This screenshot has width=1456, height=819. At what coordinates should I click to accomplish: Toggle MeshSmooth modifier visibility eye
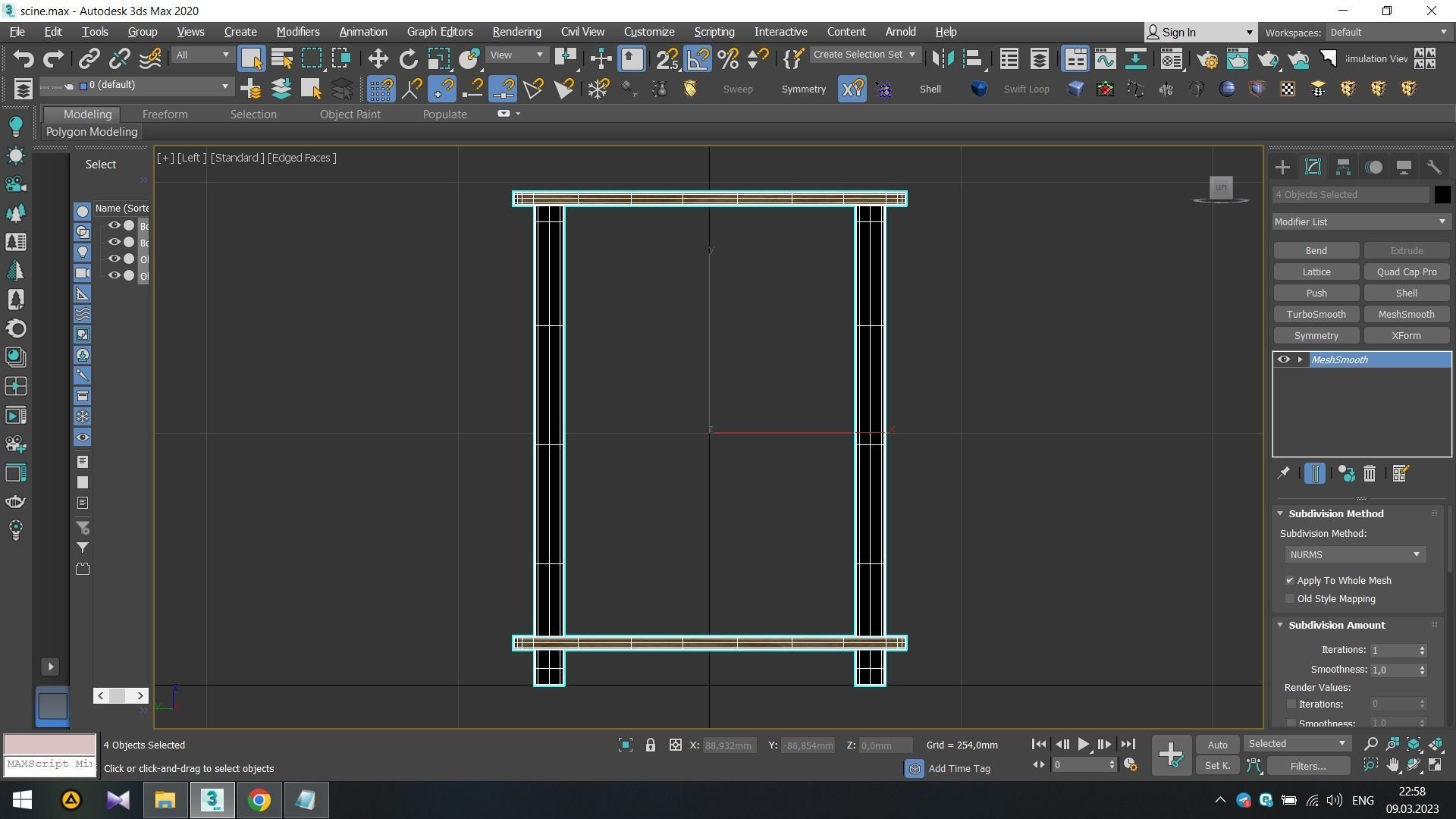click(1283, 359)
